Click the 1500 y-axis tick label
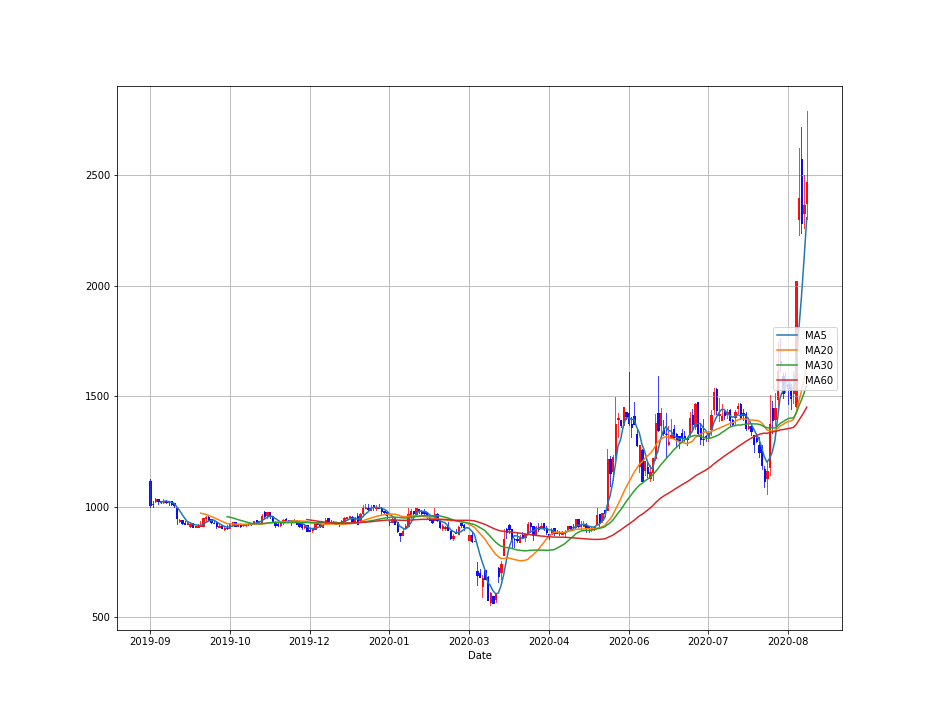The image size is (936, 720). click(98, 396)
